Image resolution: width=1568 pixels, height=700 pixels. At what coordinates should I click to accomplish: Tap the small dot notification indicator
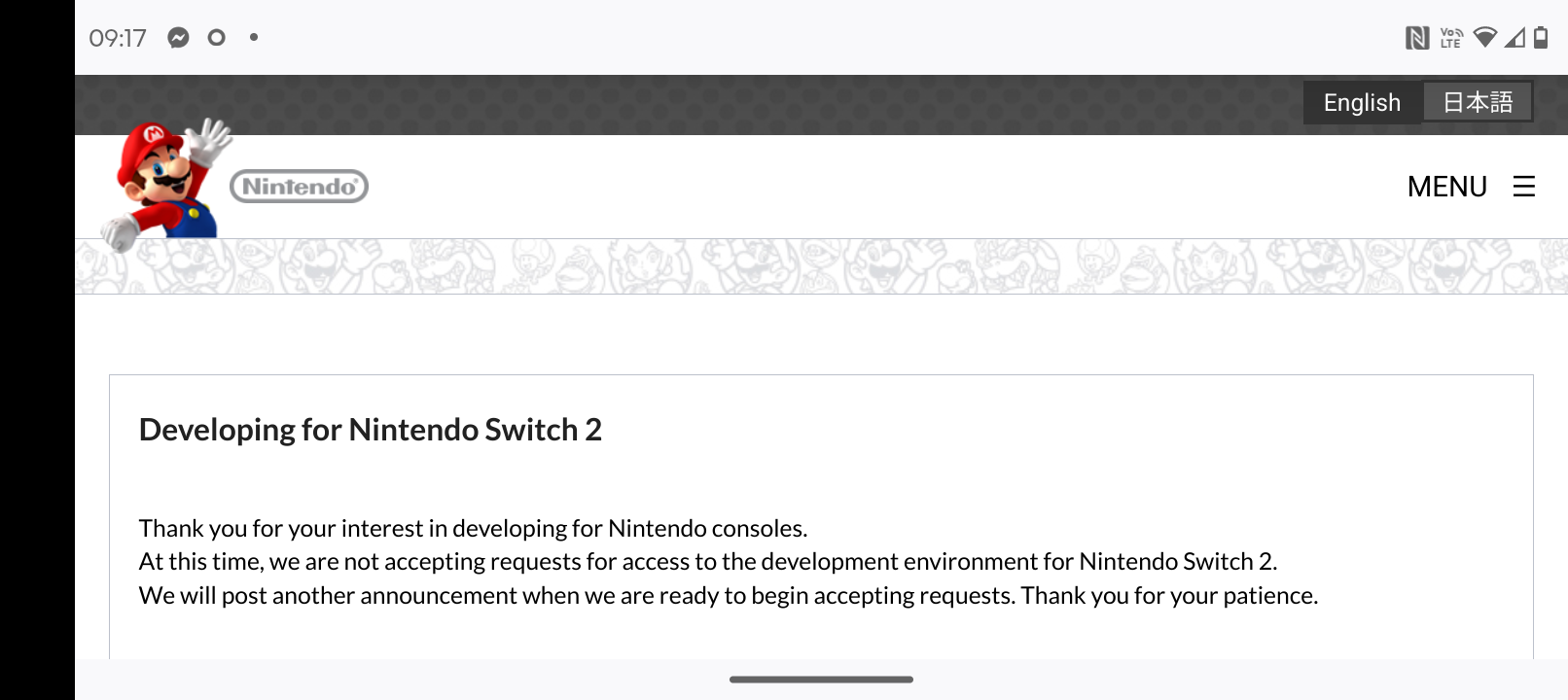254,38
